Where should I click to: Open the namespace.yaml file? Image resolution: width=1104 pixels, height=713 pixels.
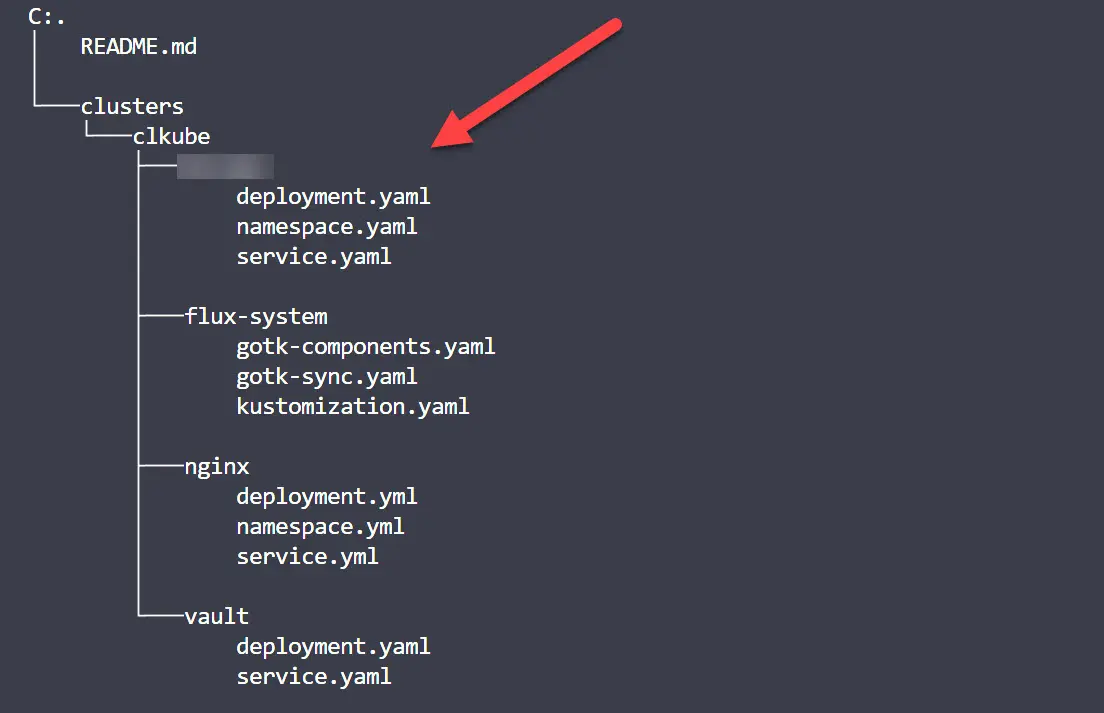click(327, 226)
